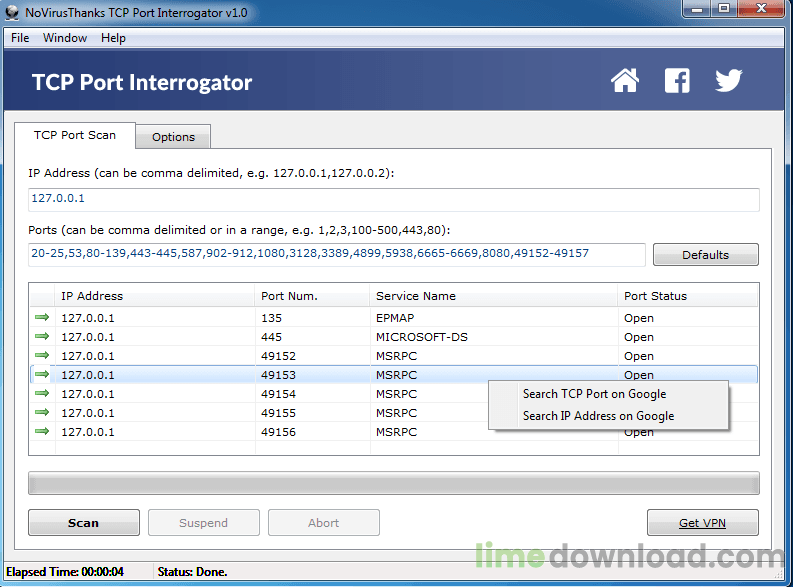Click IP 127.0.0.1 in port 135 row

click(x=88, y=318)
